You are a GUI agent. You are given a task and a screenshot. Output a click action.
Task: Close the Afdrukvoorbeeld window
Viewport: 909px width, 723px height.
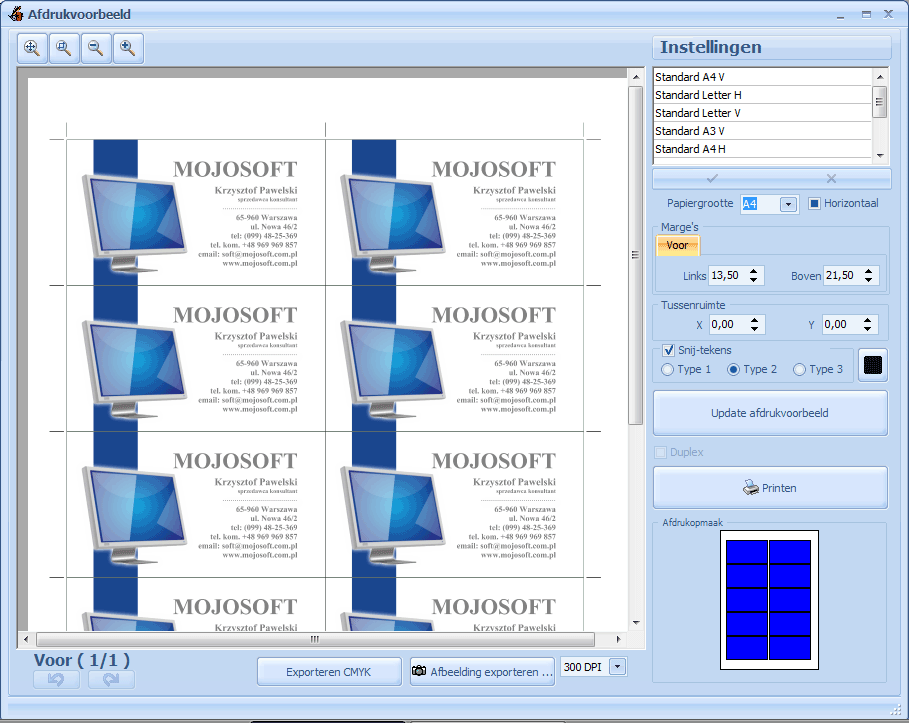[x=888, y=14]
